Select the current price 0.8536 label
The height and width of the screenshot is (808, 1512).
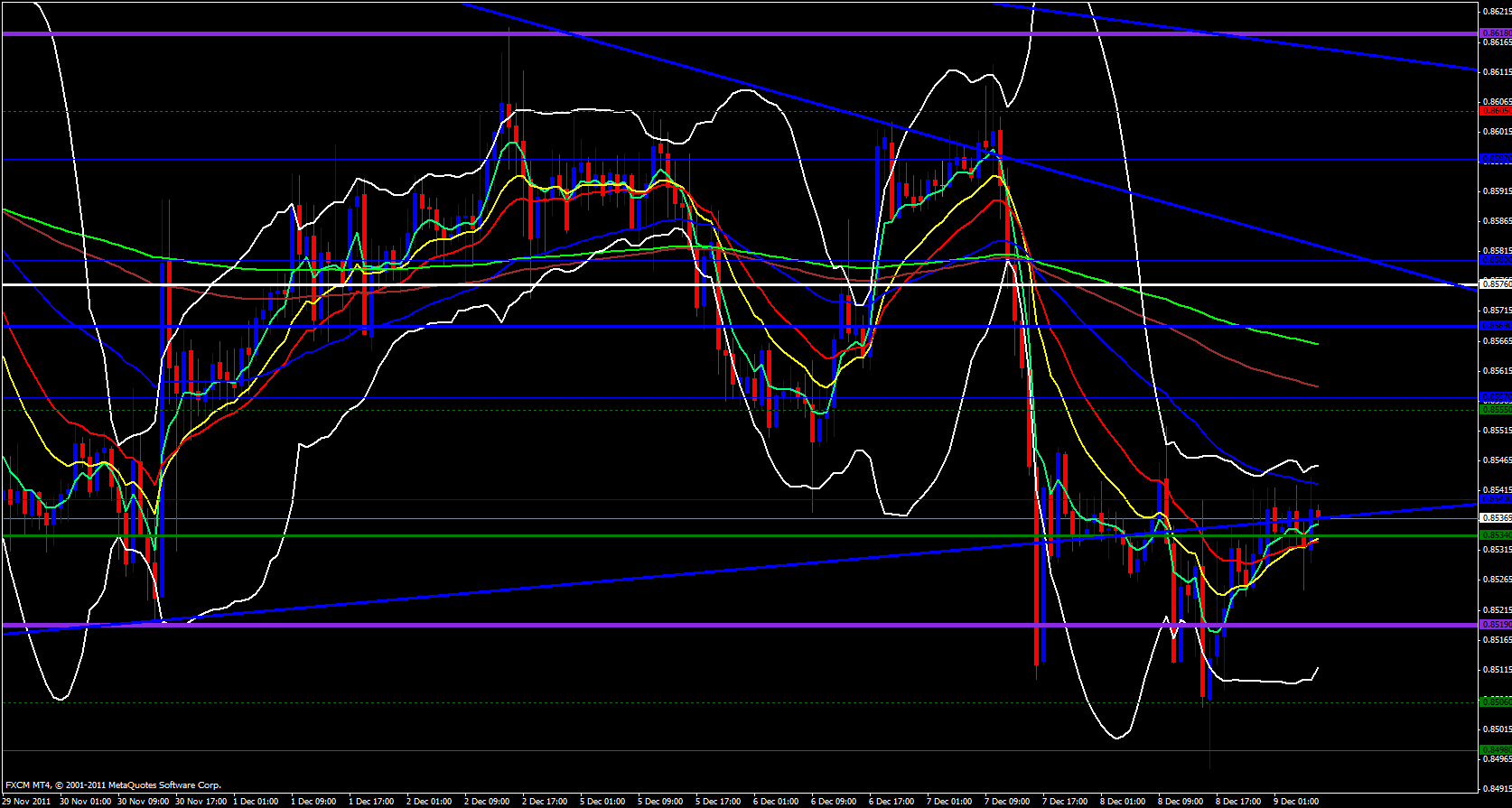pyautogui.click(x=1495, y=518)
